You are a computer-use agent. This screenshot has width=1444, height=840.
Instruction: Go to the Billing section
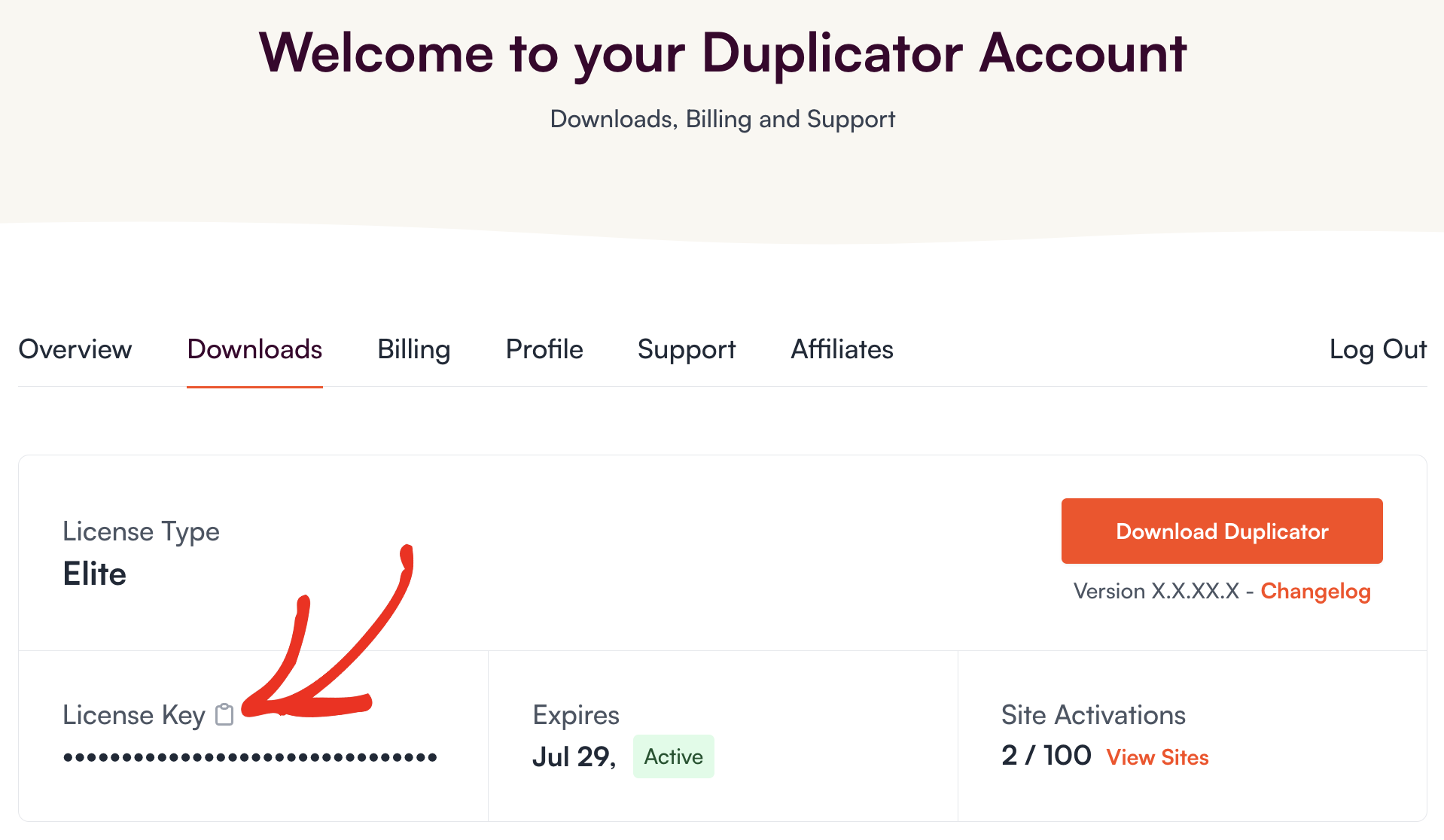coord(413,349)
